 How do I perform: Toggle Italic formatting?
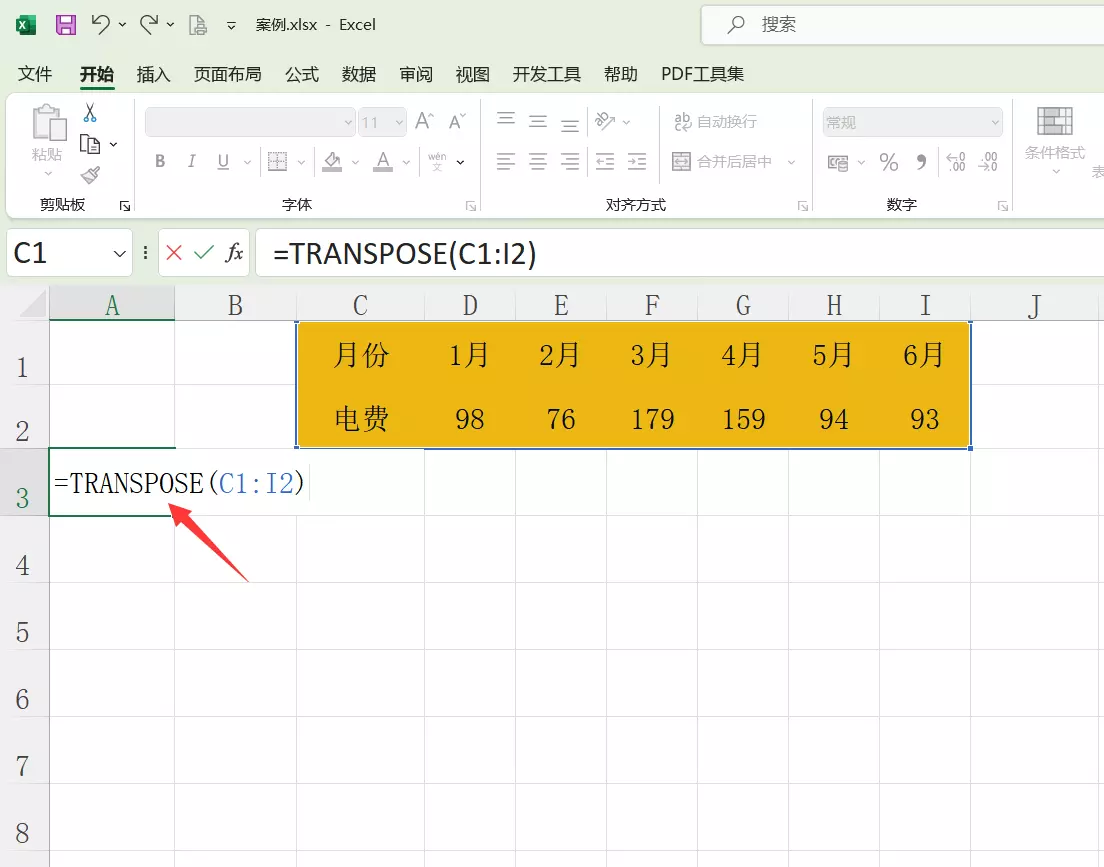coord(192,161)
